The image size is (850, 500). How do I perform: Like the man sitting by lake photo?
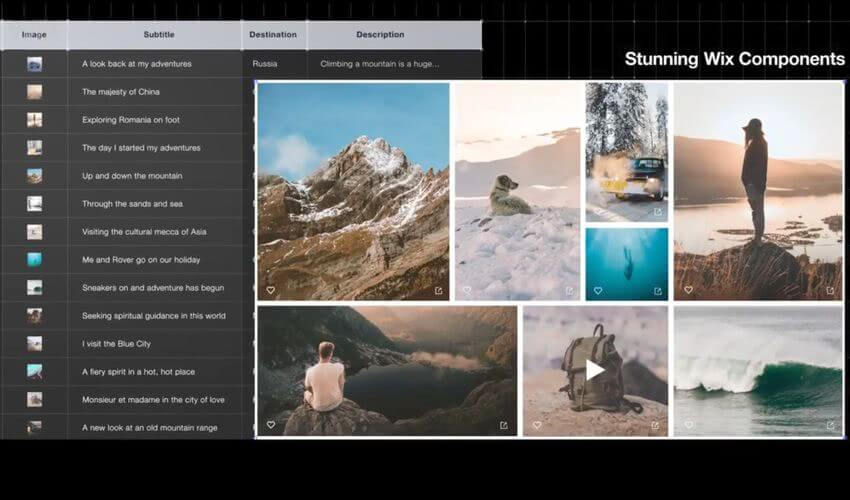point(271,425)
